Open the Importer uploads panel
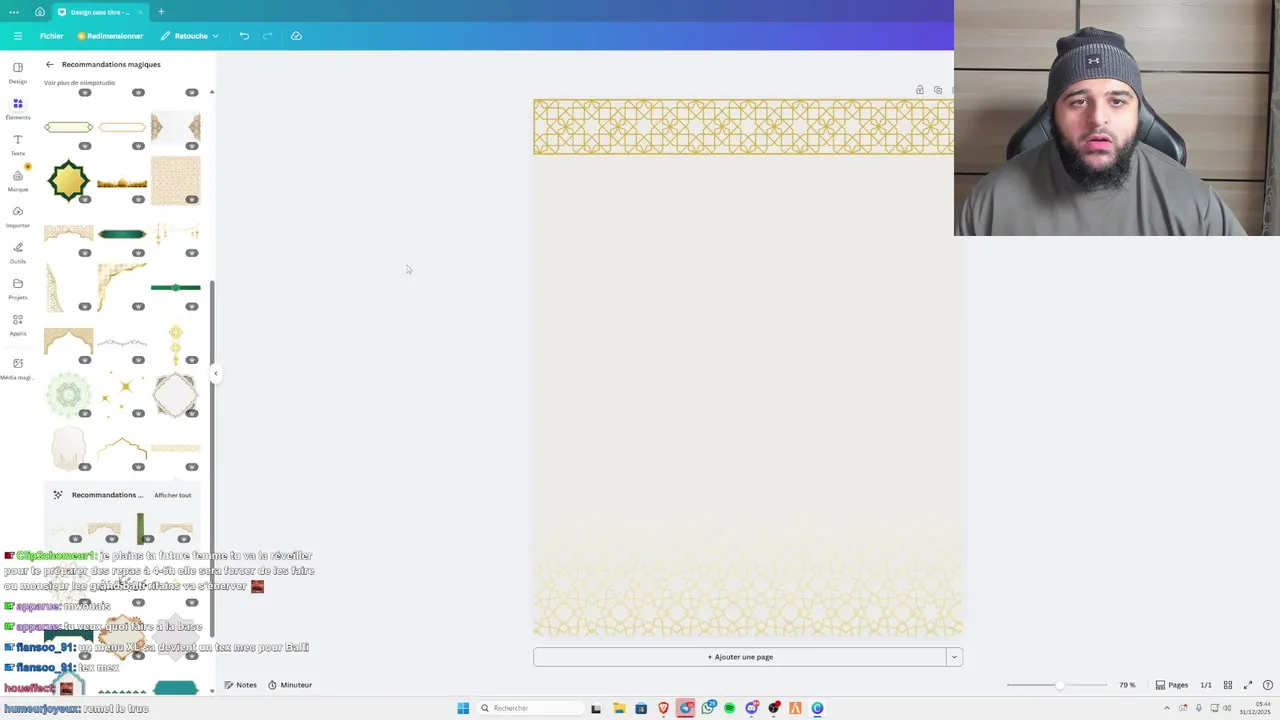The height and width of the screenshot is (720, 1280). [x=18, y=217]
